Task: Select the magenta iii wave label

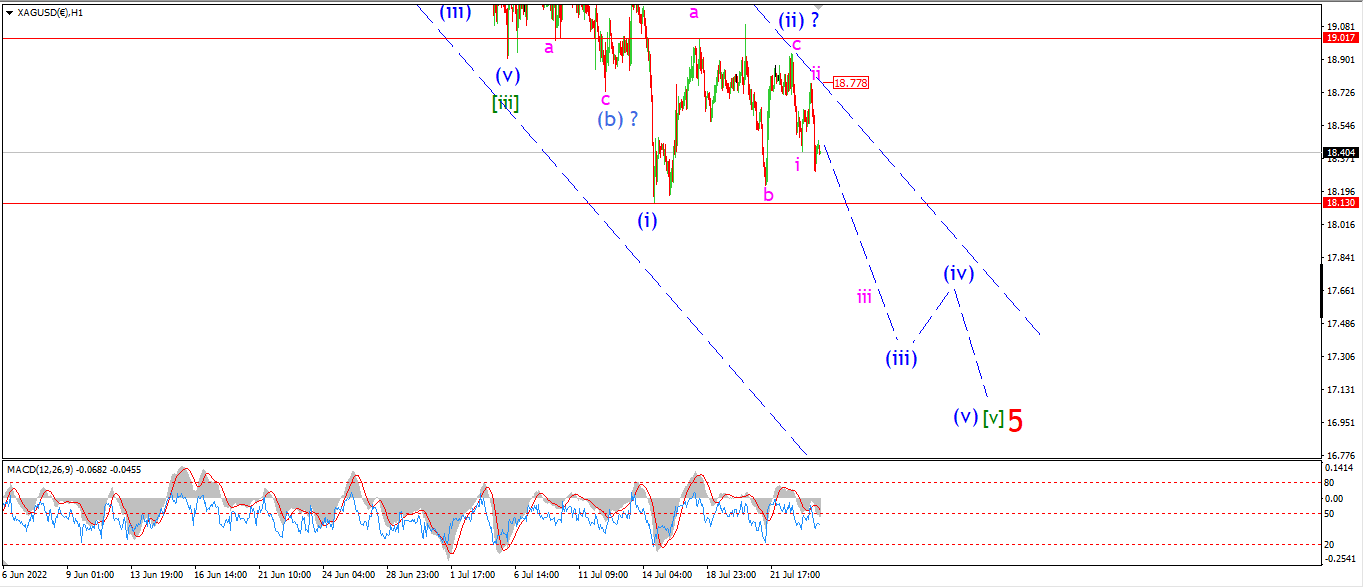Action: tap(864, 296)
